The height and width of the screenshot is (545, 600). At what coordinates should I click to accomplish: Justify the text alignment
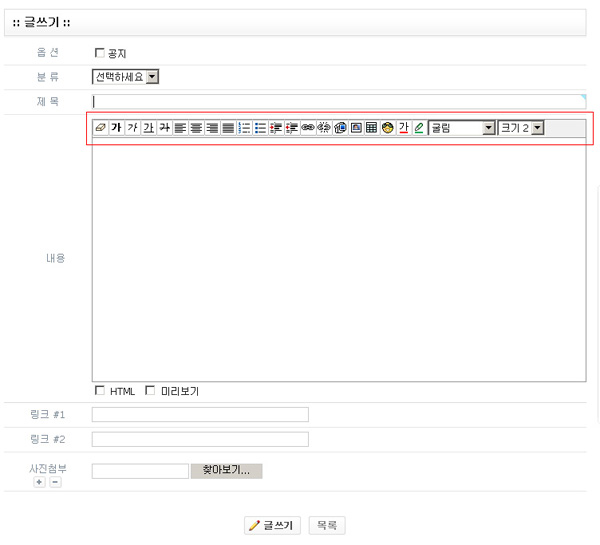tap(228, 127)
